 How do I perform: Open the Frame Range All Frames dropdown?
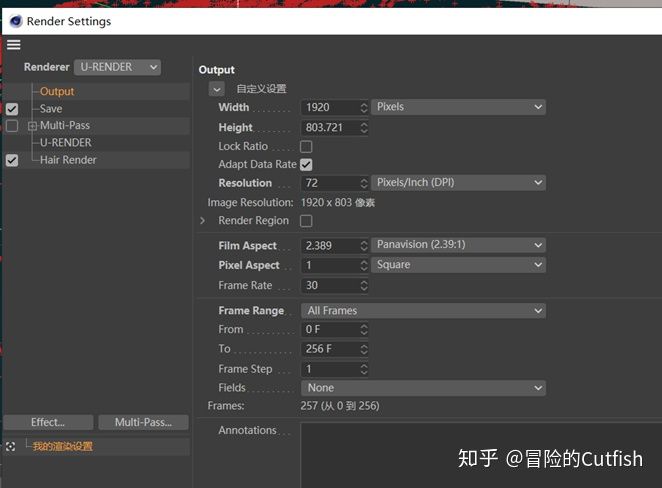click(423, 311)
